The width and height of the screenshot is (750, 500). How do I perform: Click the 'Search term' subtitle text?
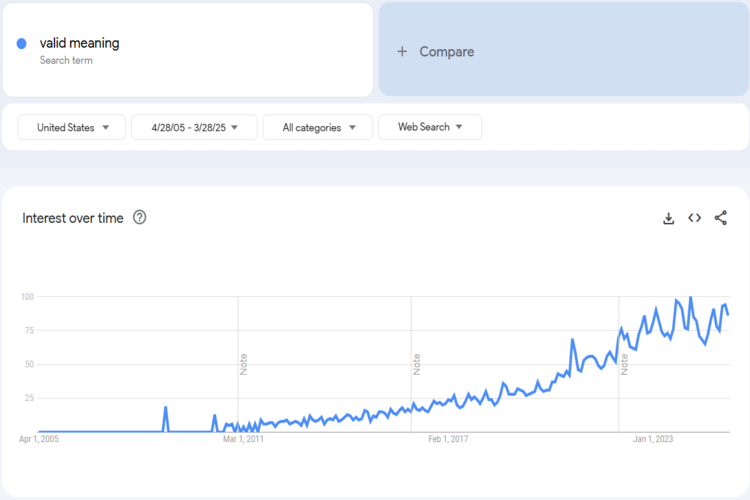pos(66,60)
